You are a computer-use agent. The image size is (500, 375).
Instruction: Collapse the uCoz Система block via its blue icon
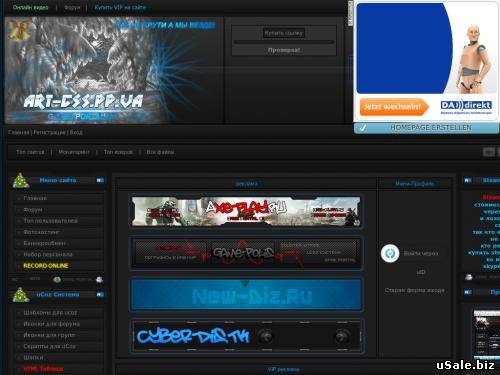100,295
